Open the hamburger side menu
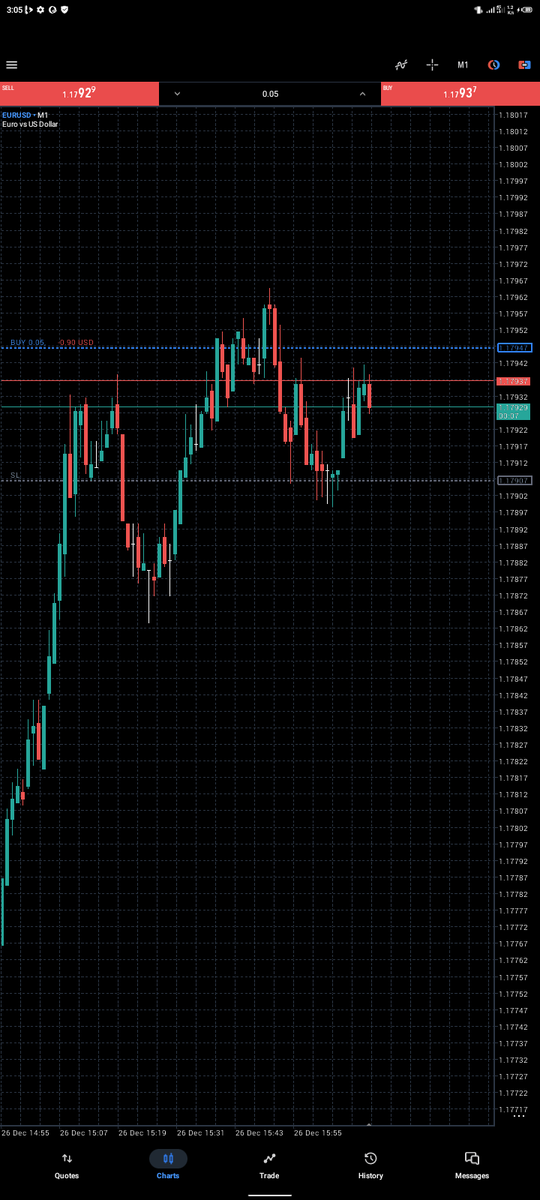Image resolution: width=540 pixels, height=1200 pixels. 12,65
